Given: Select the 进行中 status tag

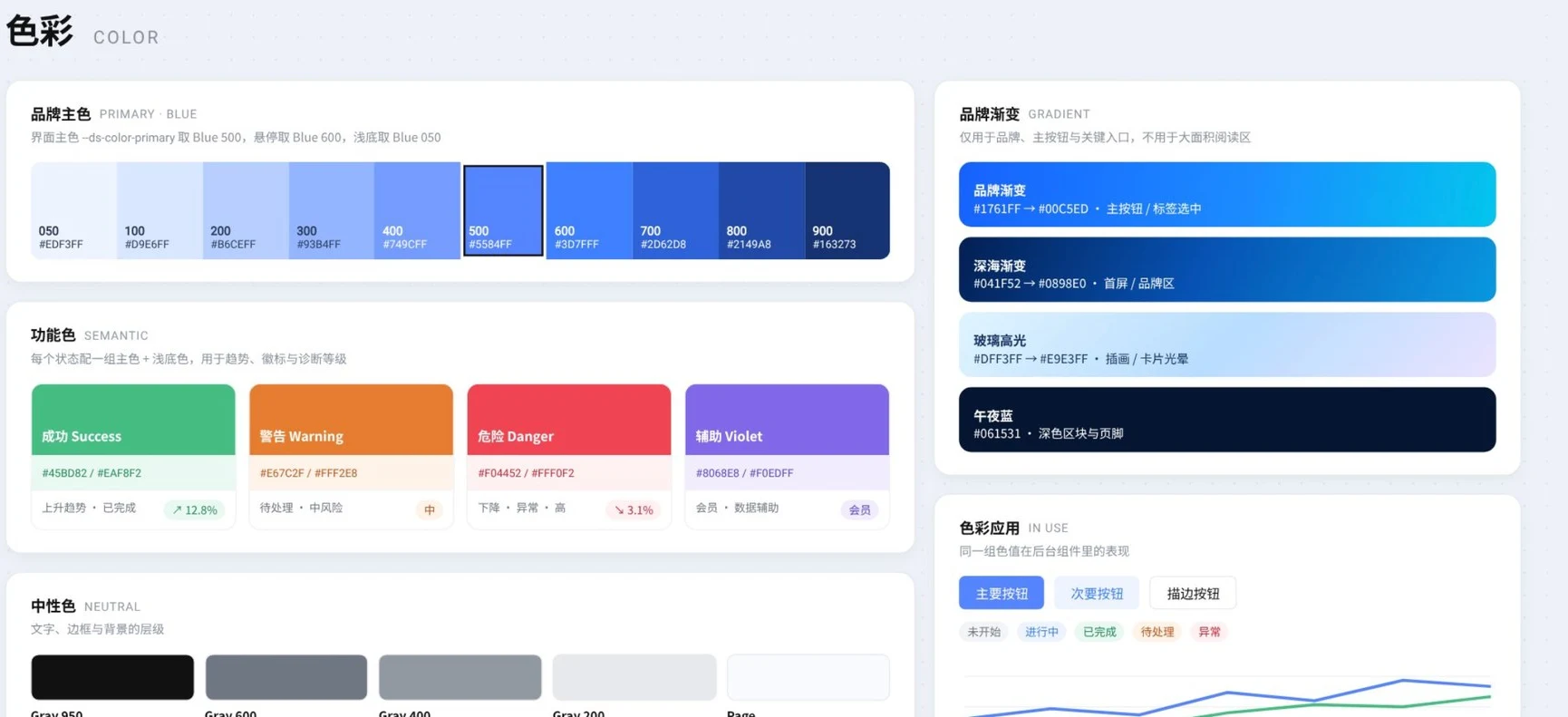Looking at the screenshot, I should tap(1041, 632).
